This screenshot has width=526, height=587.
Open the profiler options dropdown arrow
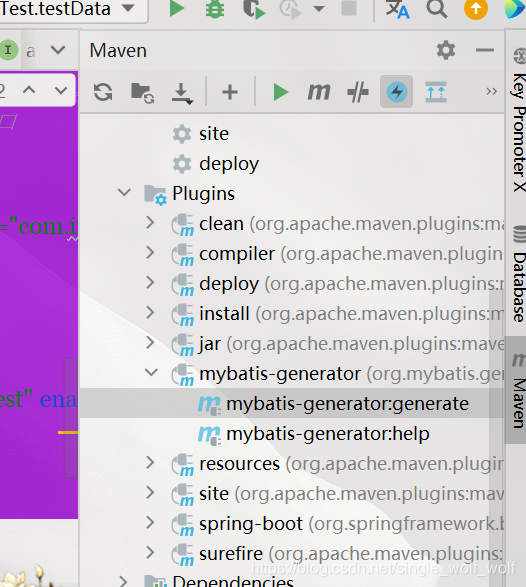(x=319, y=8)
